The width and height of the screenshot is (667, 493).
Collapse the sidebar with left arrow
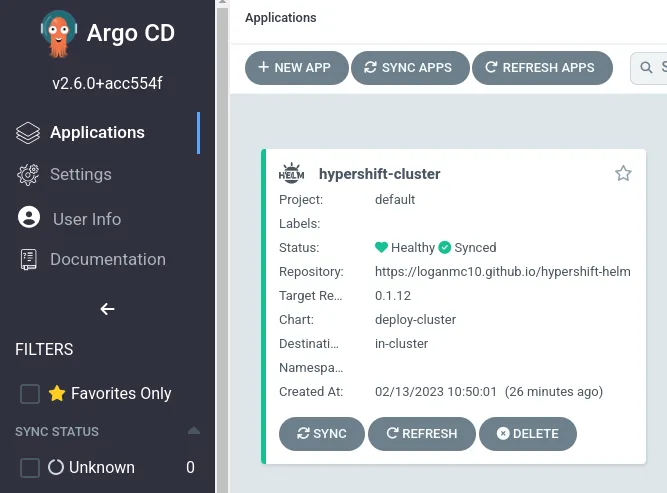[x=107, y=309]
